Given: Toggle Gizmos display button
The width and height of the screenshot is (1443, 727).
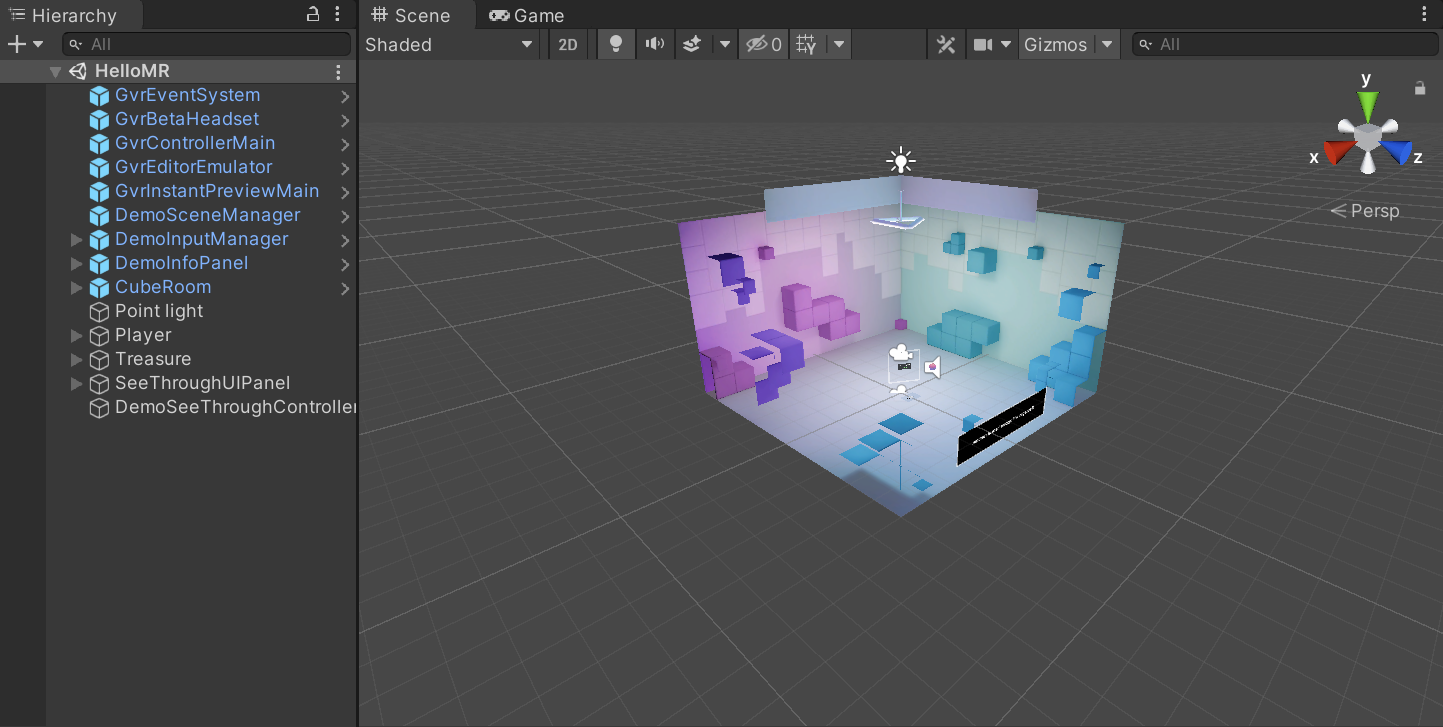Looking at the screenshot, I should point(1056,45).
